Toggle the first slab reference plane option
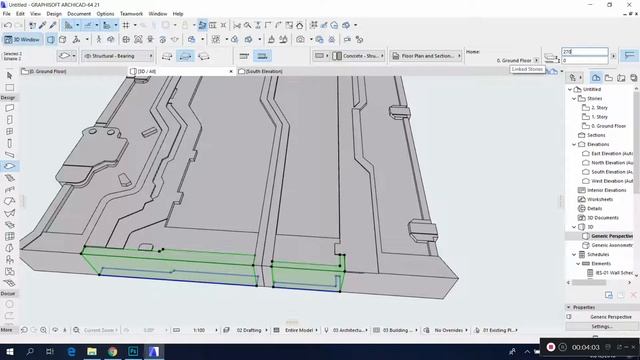This screenshot has height=360, width=640. tap(244, 56)
